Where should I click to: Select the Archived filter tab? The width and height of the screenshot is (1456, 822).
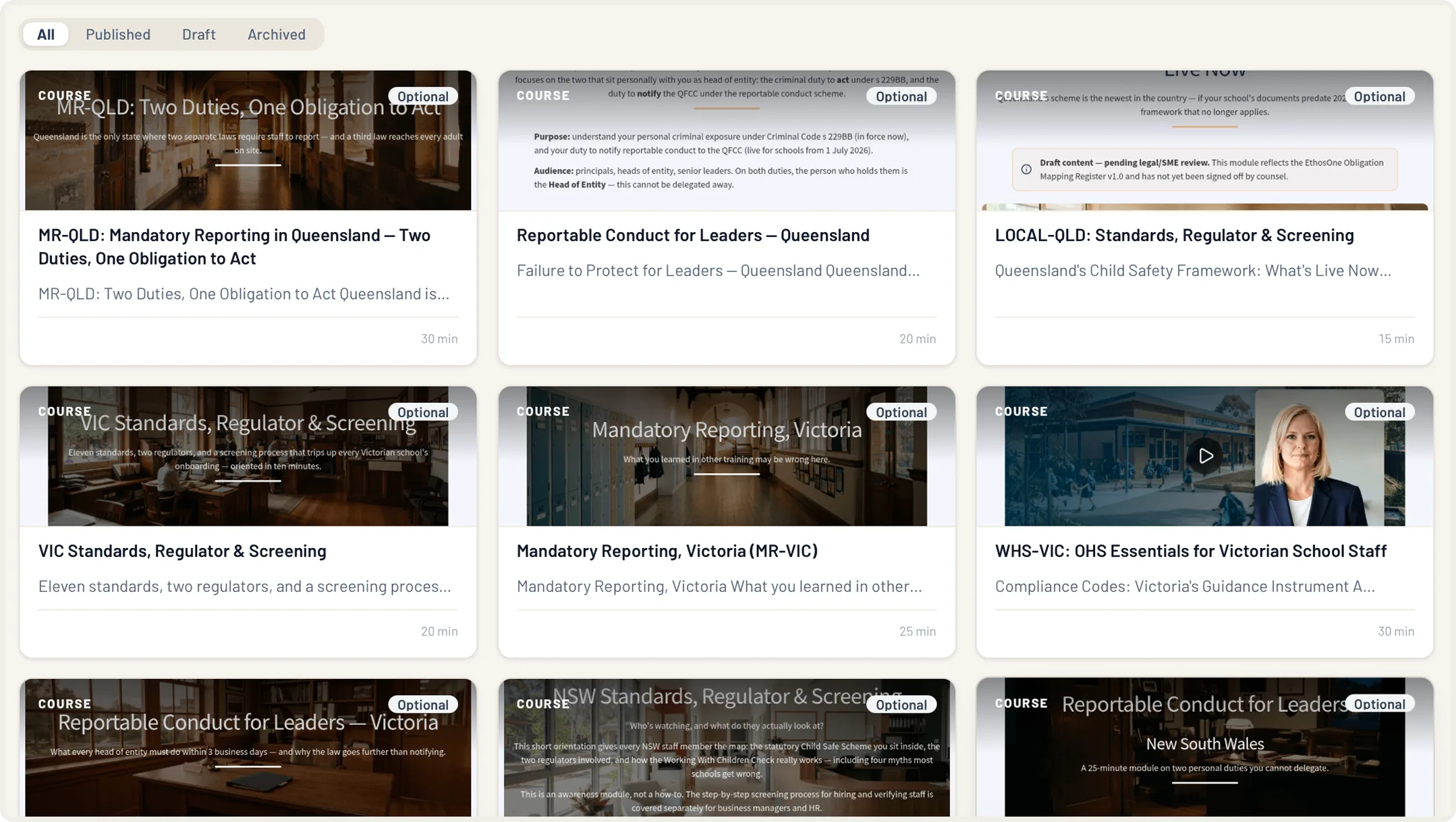click(x=277, y=34)
